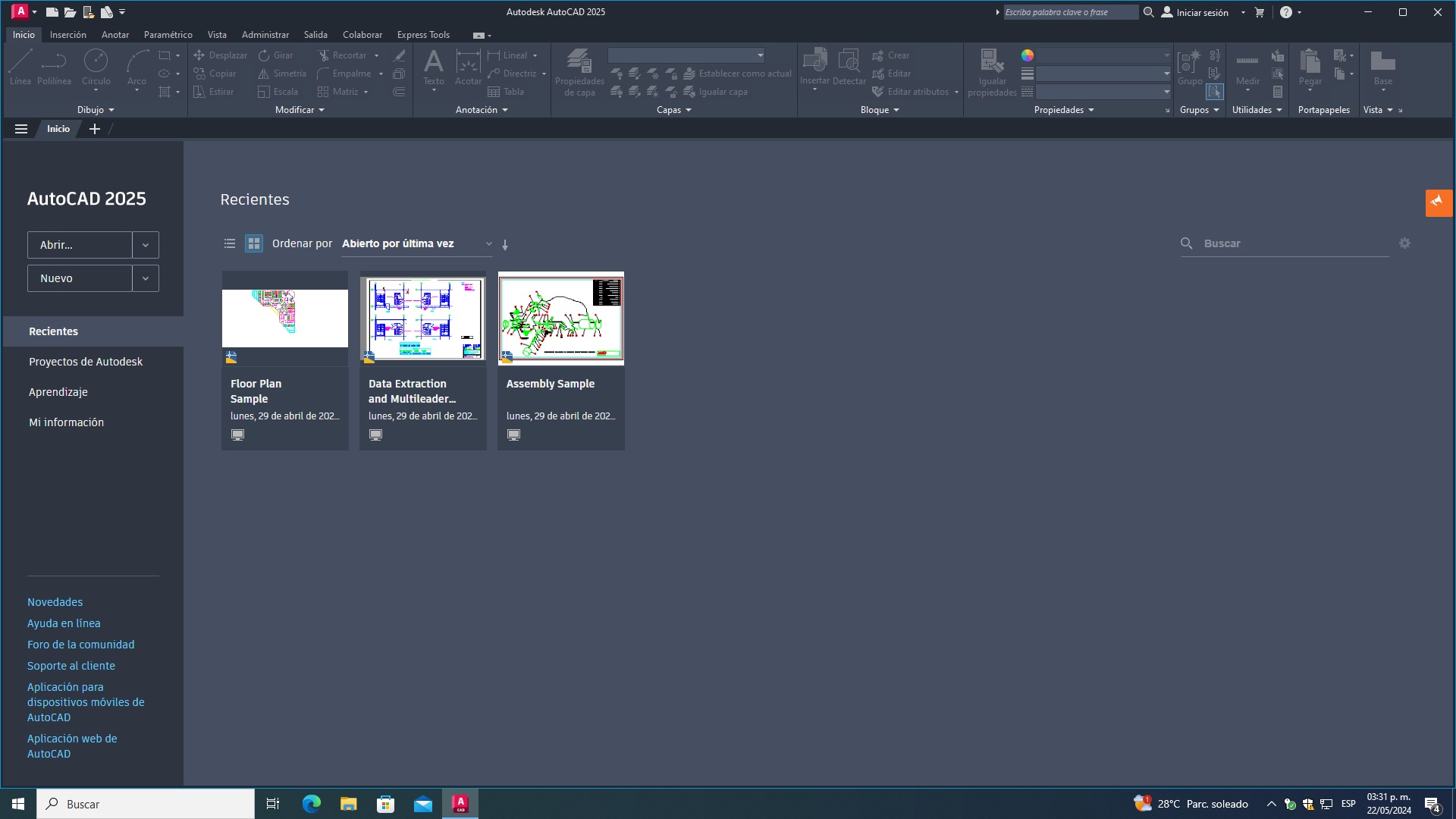Click the Buscar recent files field
This screenshot has width=1456, height=819.
1285,243
